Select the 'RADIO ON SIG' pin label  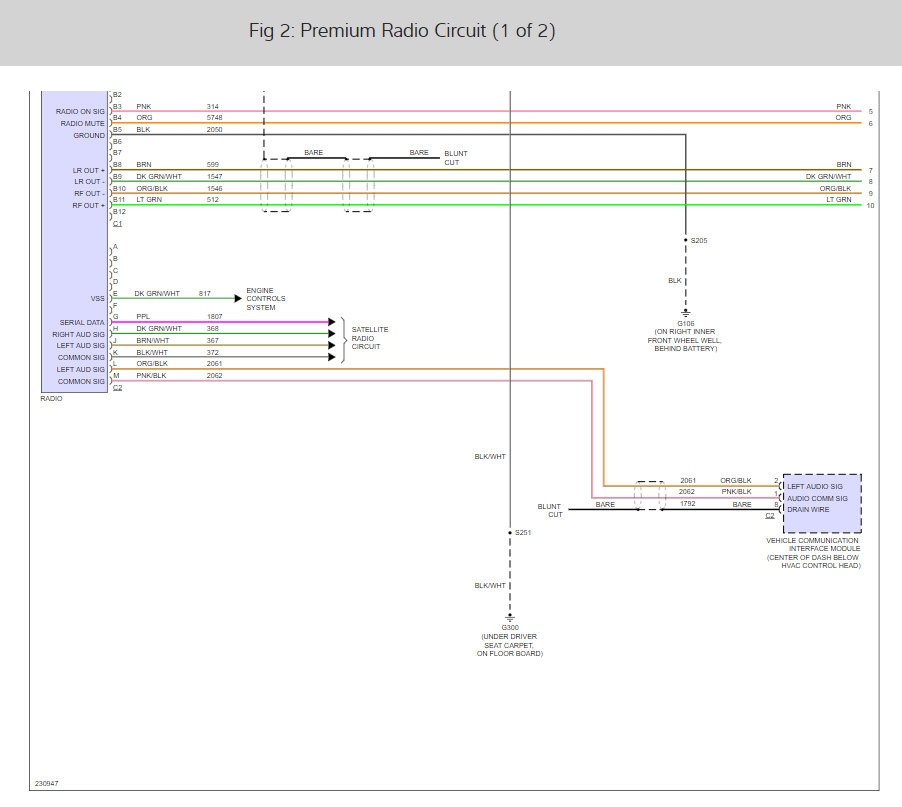80,112
